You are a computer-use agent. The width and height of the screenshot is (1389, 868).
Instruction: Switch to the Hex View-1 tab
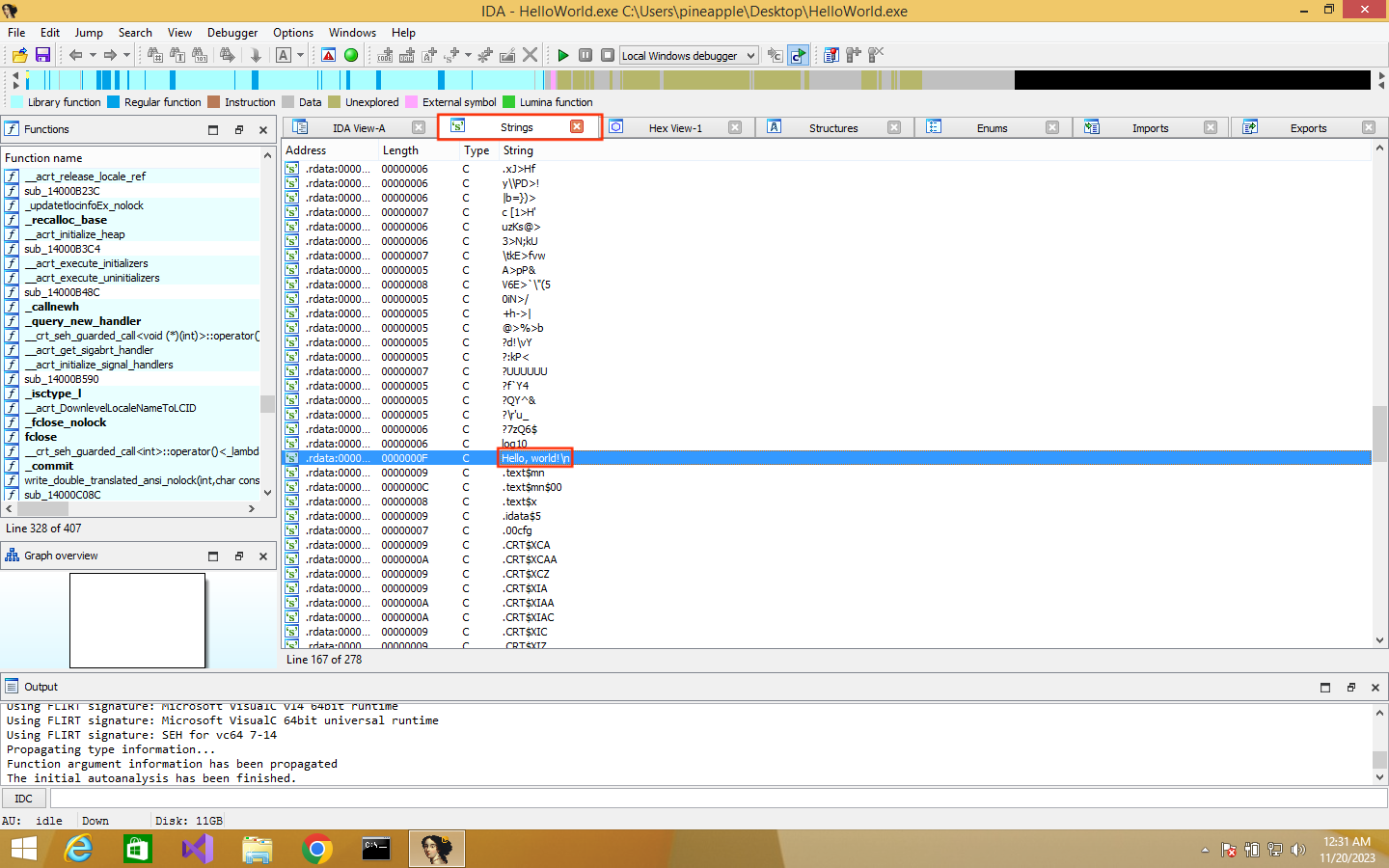tap(675, 128)
